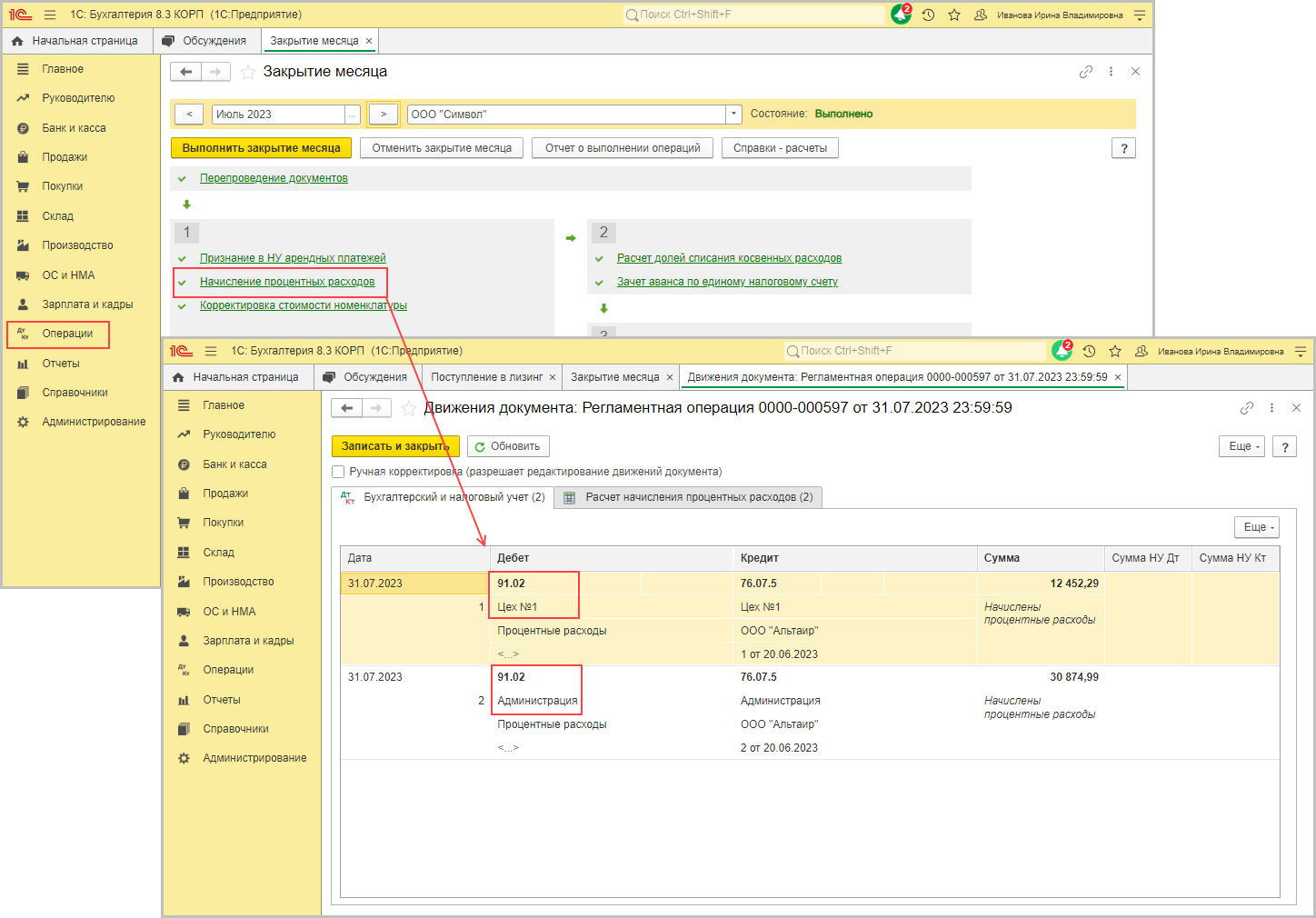This screenshot has height=918, width=1316.
Task: Open organization dropdown ООО "Символ"
Action: pyautogui.click(x=733, y=115)
